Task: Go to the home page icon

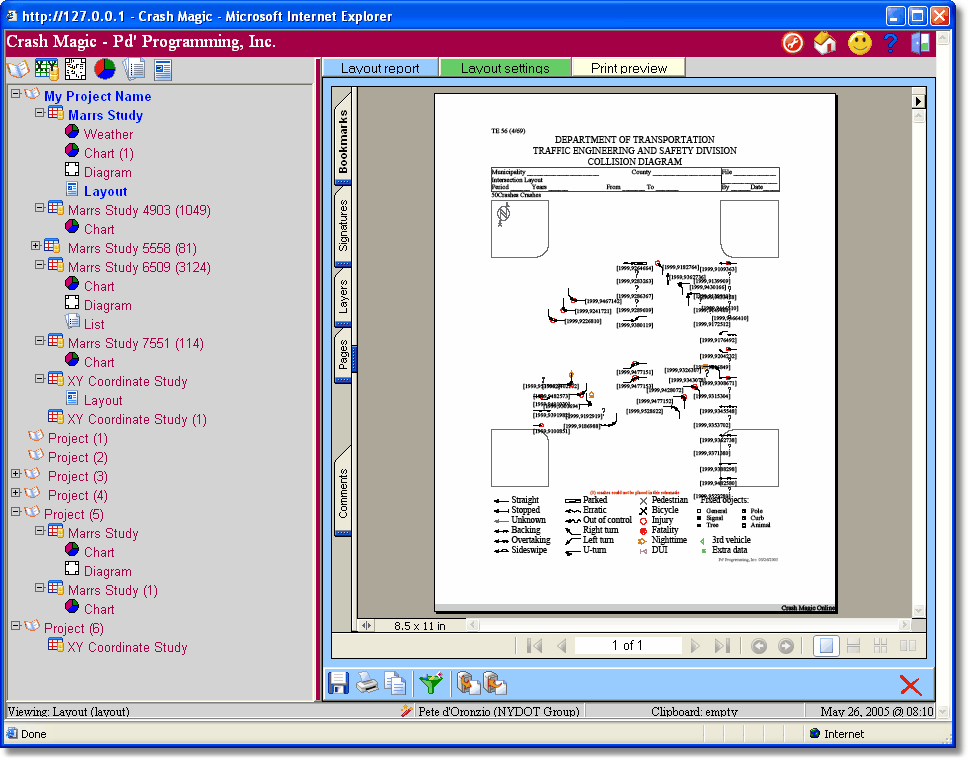Action: pos(825,43)
